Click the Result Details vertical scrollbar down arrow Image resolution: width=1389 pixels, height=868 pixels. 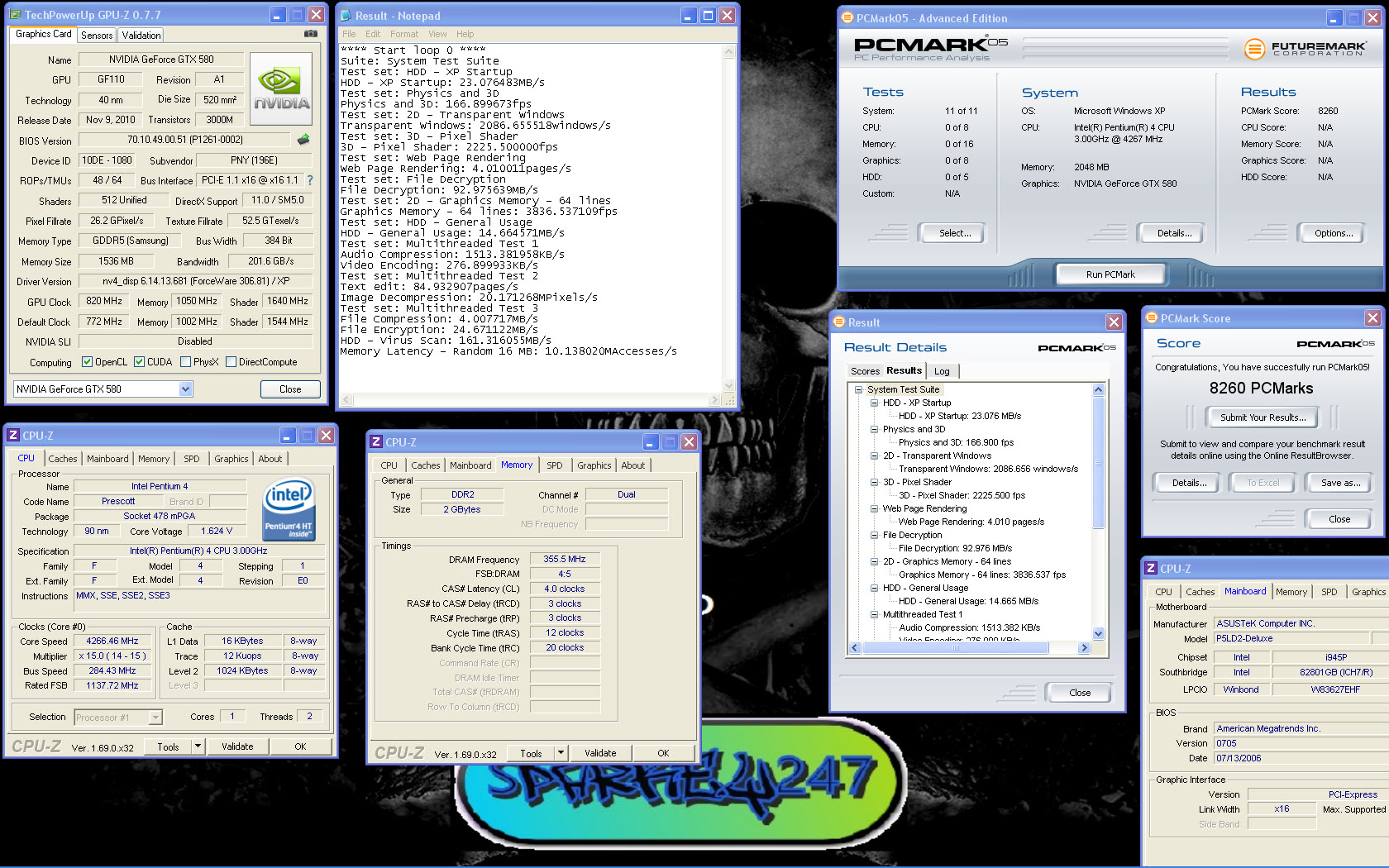click(1098, 634)
